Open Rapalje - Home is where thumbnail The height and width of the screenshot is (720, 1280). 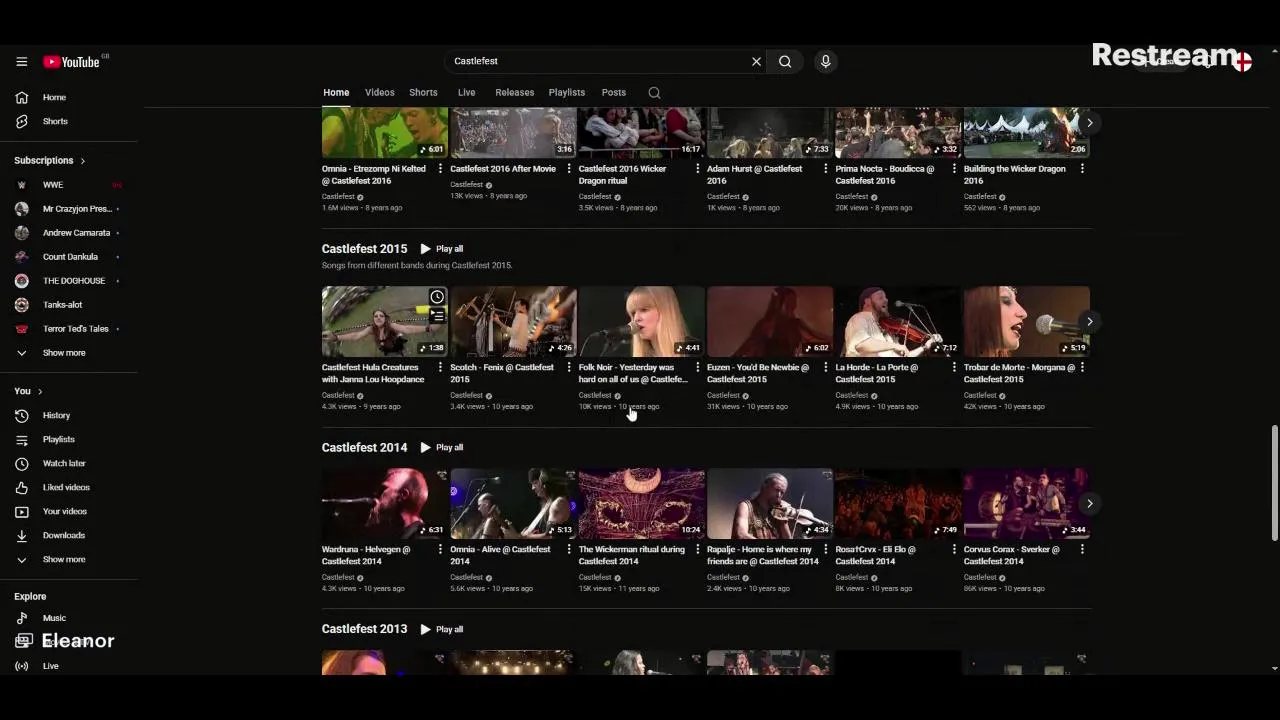pyautogui.click(x=770, y=504)
